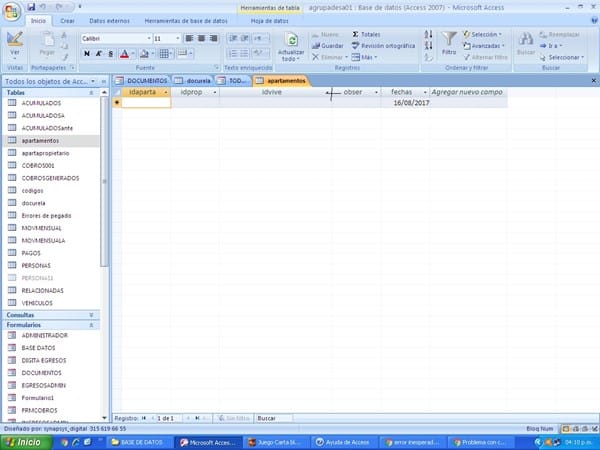Run Revisión ortográfica spell check
This screenshot has width=600, height=450.
click(x=383, y=46)
